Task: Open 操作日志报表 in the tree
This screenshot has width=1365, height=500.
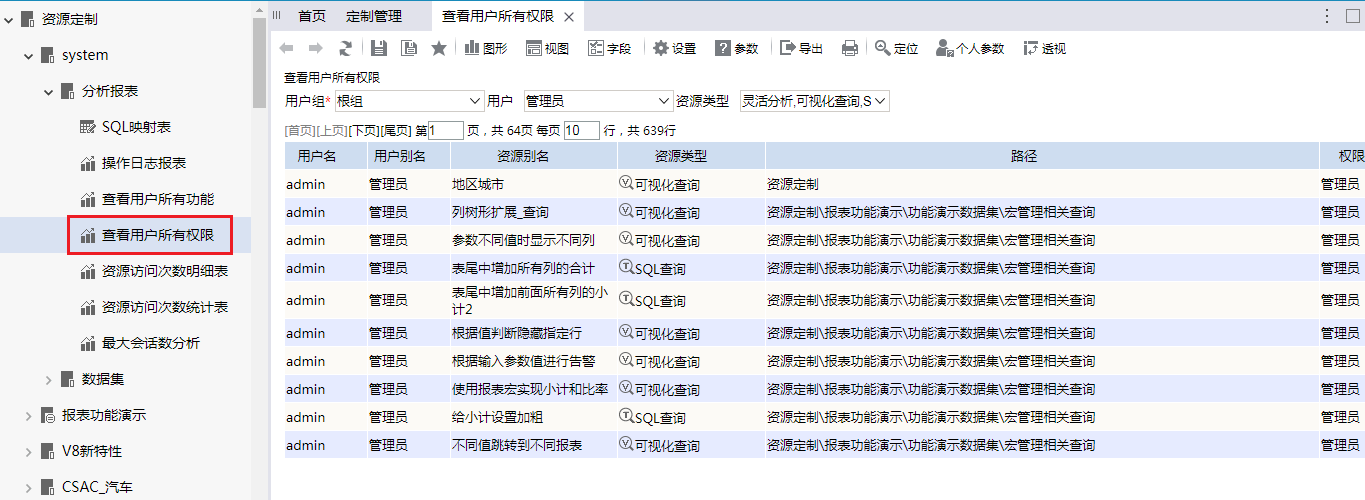Action: [144, 163]
